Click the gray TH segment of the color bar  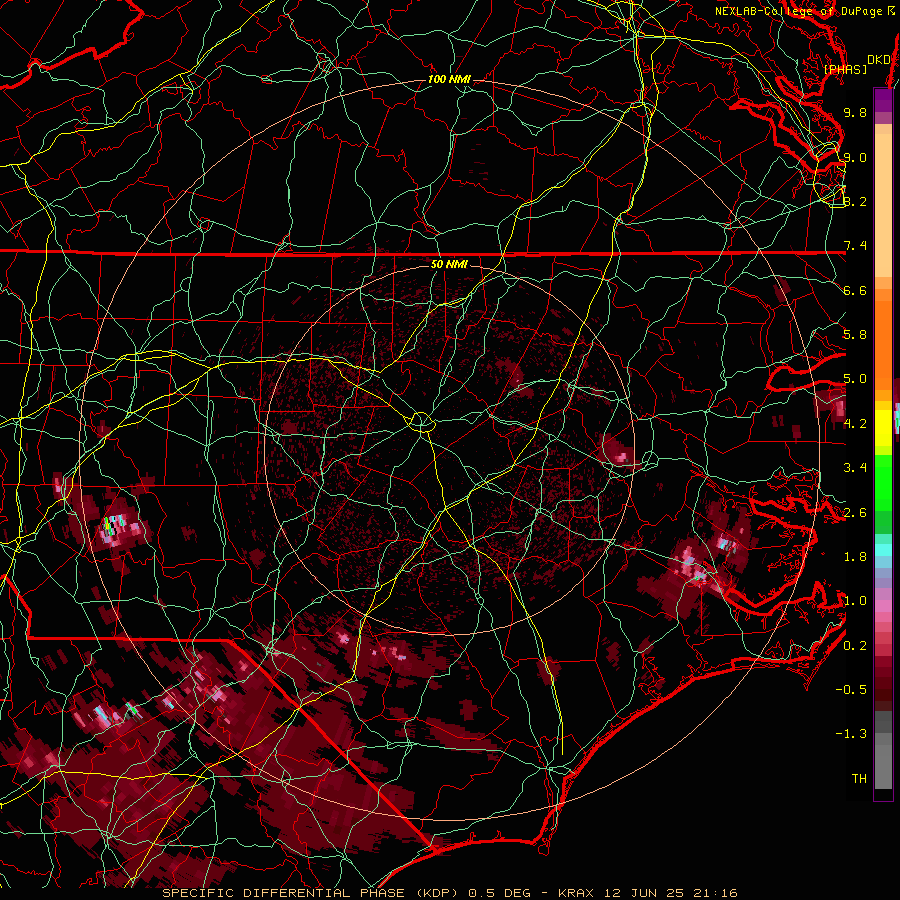tap(883, 761)
